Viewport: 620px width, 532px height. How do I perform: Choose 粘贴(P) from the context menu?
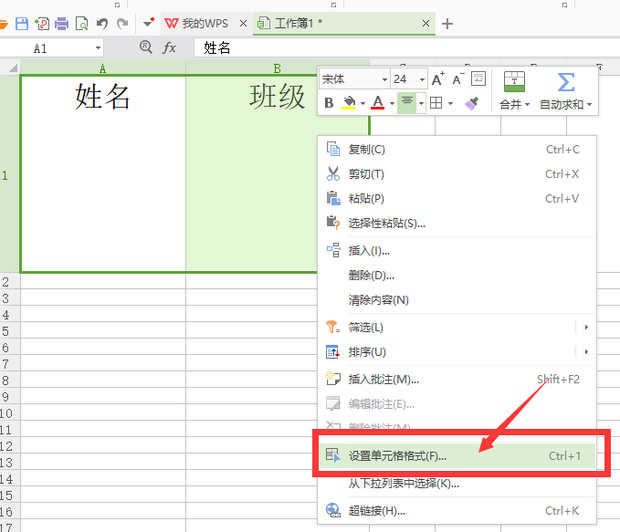click(x=457, y=199)
